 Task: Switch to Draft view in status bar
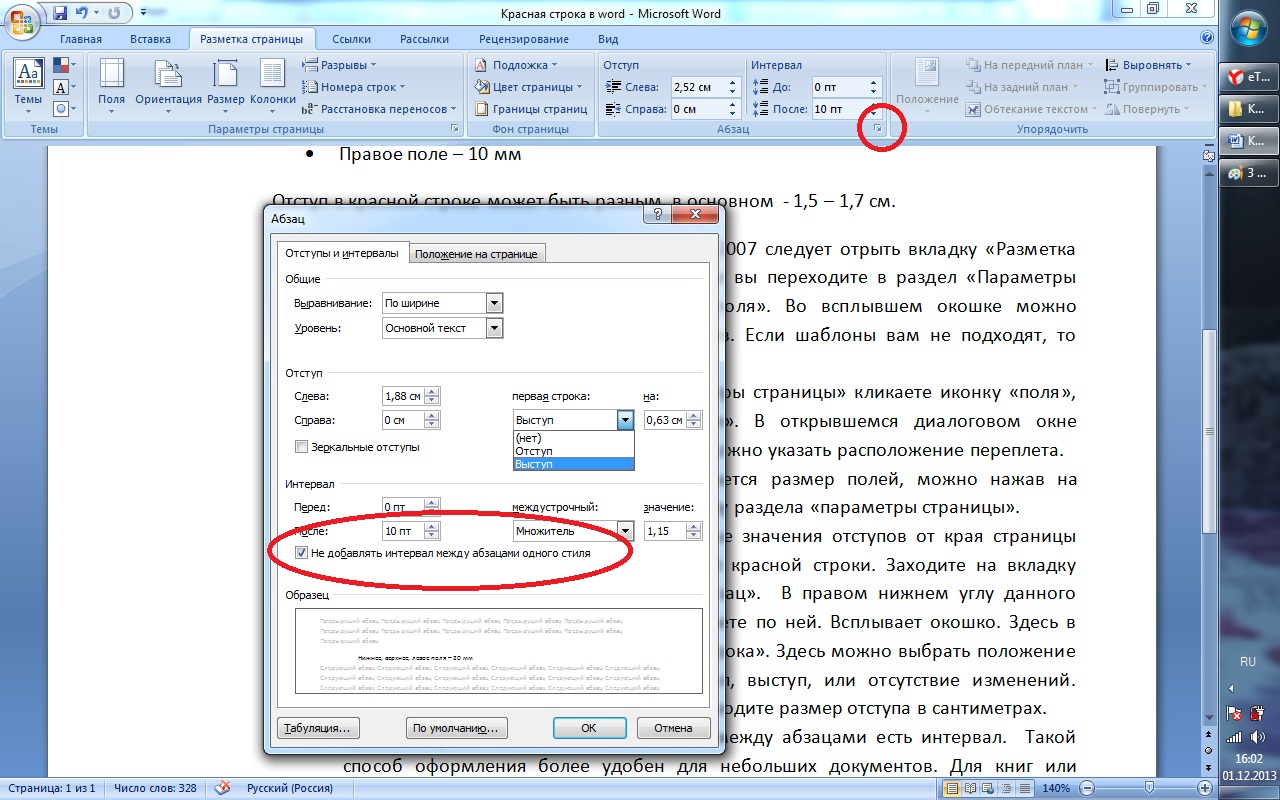click(x=1027, y=788)
